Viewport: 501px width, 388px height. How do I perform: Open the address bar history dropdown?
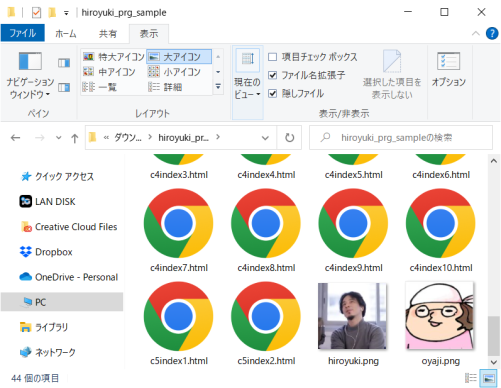(x=265, y=138)
